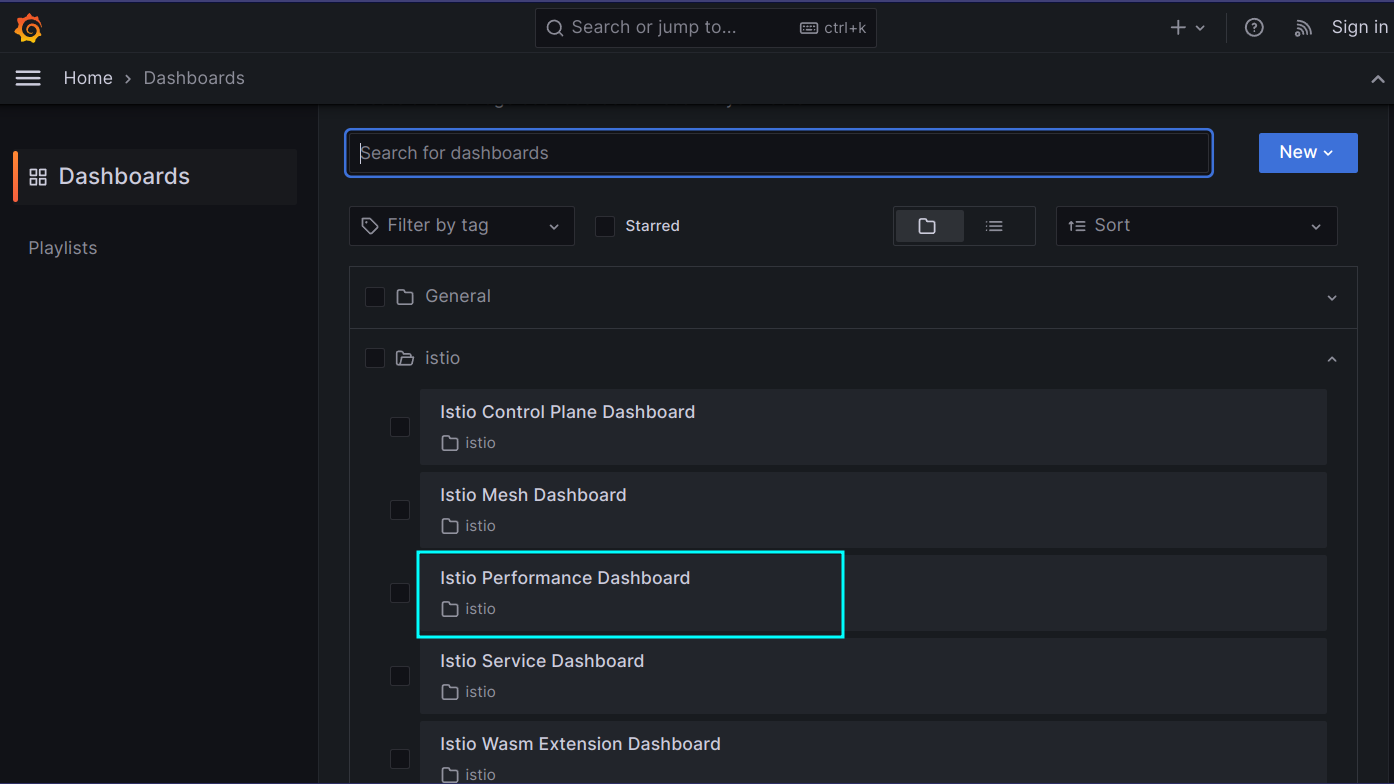Click istio folder label under Mesh Dashboard
The width and height of the screenshot is (1394, 784).
point(480,526)
